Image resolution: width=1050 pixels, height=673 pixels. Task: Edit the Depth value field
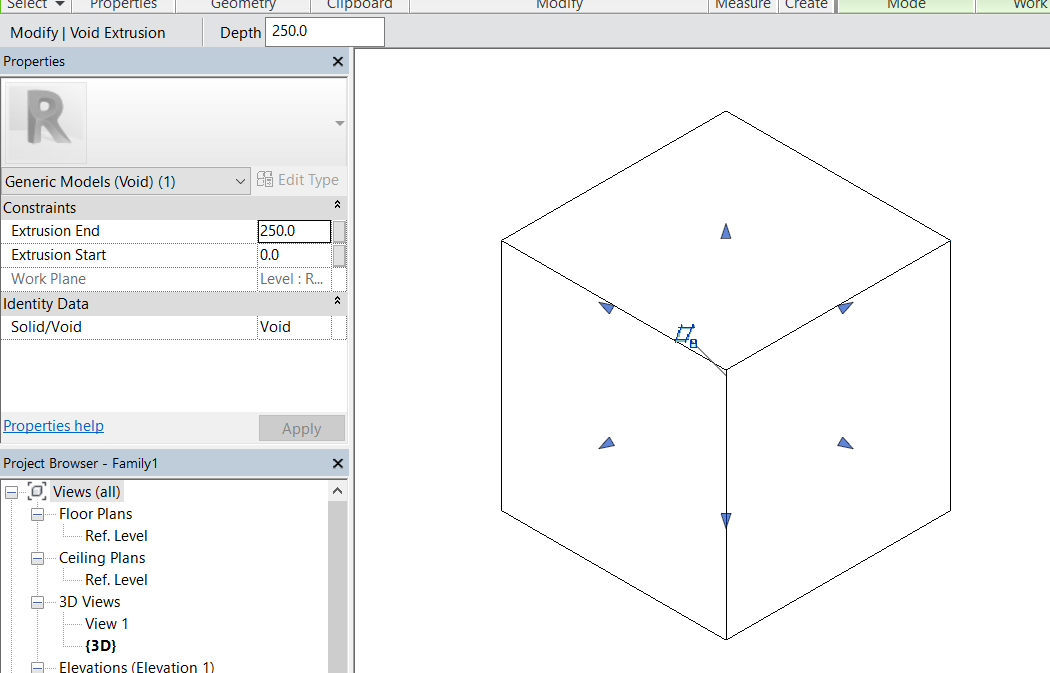pyautogui.click(x=323, y=31)
